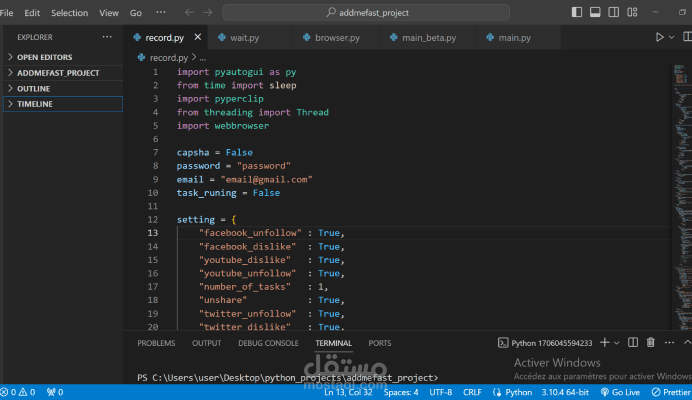Select the TERMINAL panel tab
This screenshot has height=400, width=692.
pyautogui.click(x=334, y=343)
